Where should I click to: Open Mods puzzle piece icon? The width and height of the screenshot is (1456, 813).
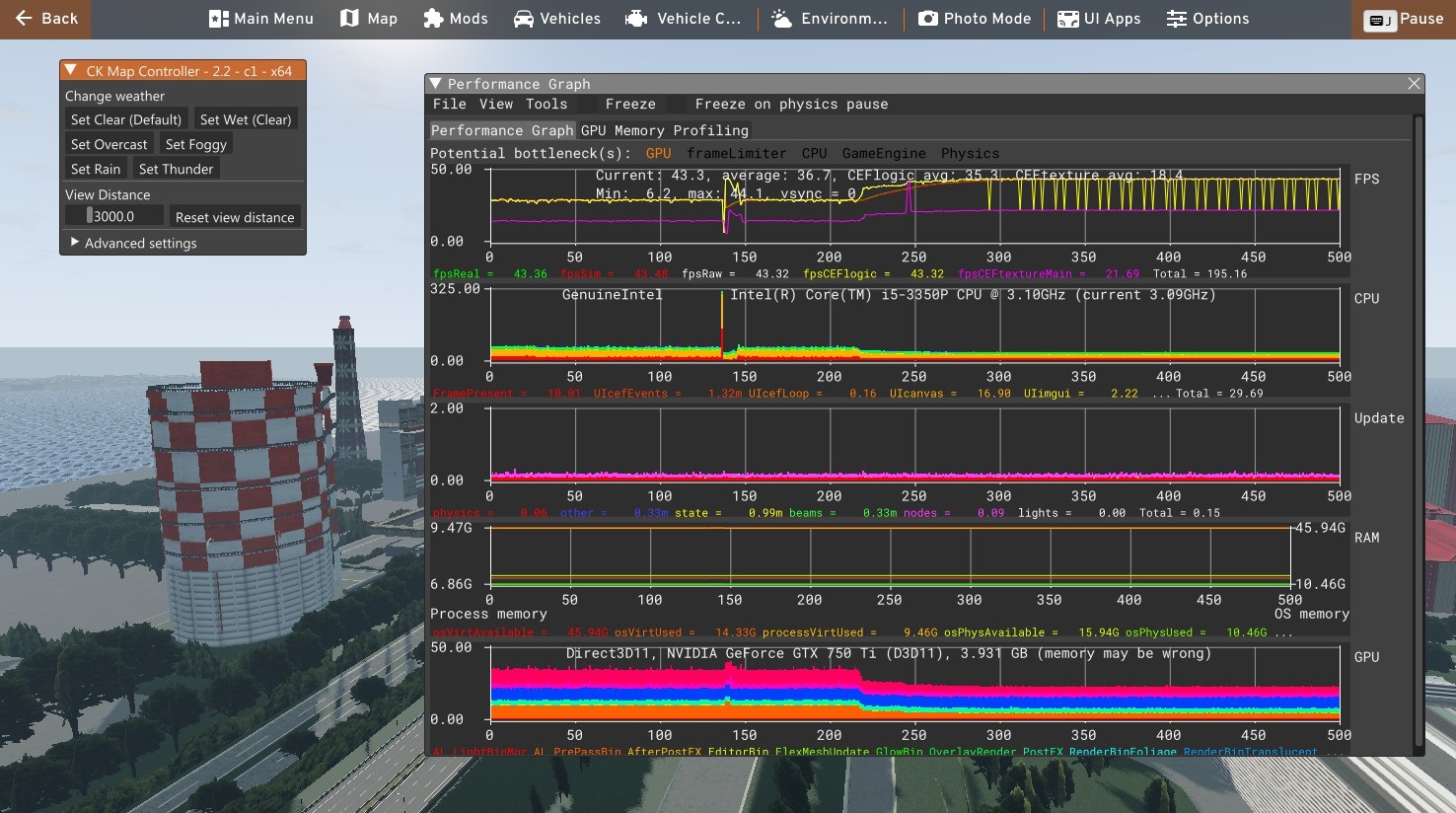(433, 19)
